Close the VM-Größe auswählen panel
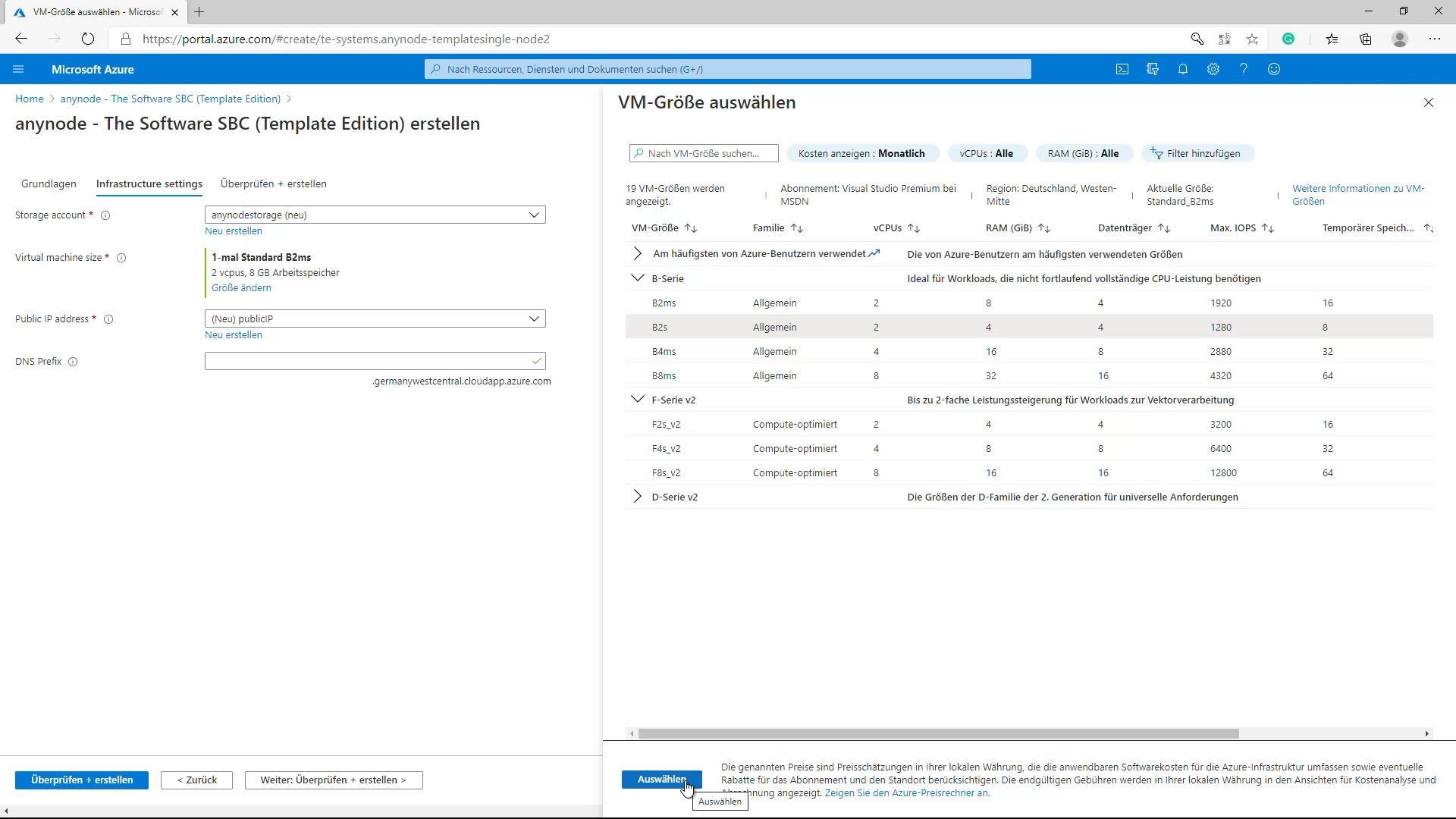 (1429, 102)
